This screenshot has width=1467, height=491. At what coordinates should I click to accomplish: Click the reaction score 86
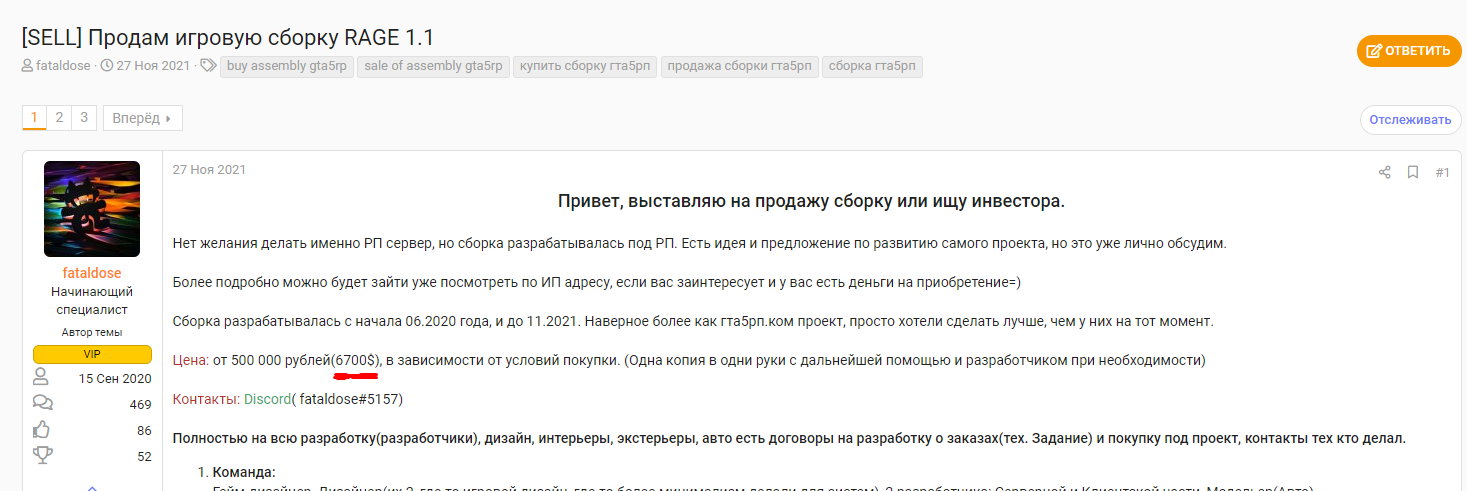144,430
